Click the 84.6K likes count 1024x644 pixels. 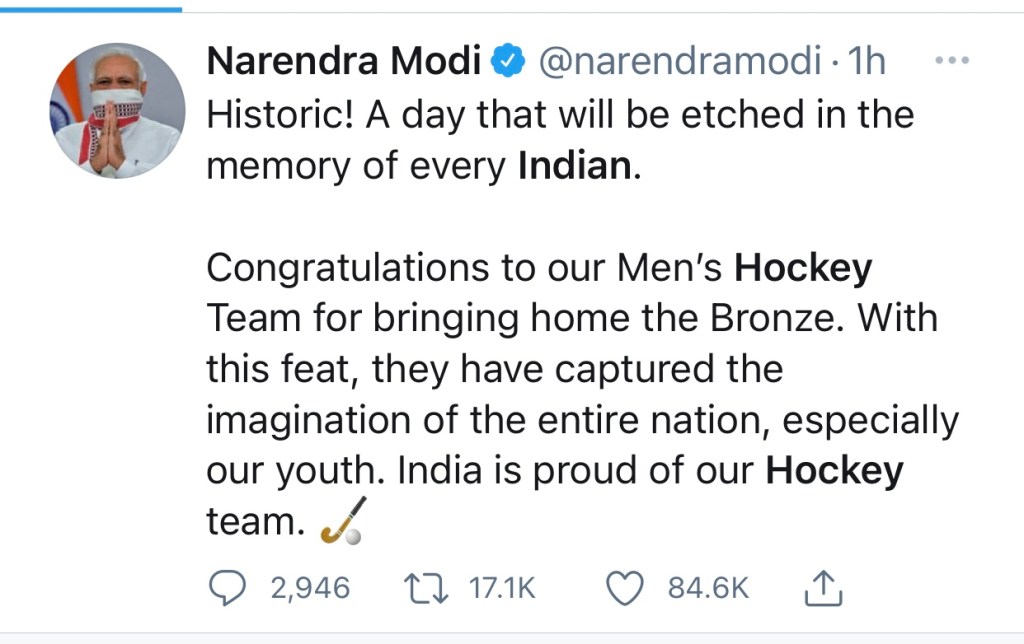click(708, 588)
